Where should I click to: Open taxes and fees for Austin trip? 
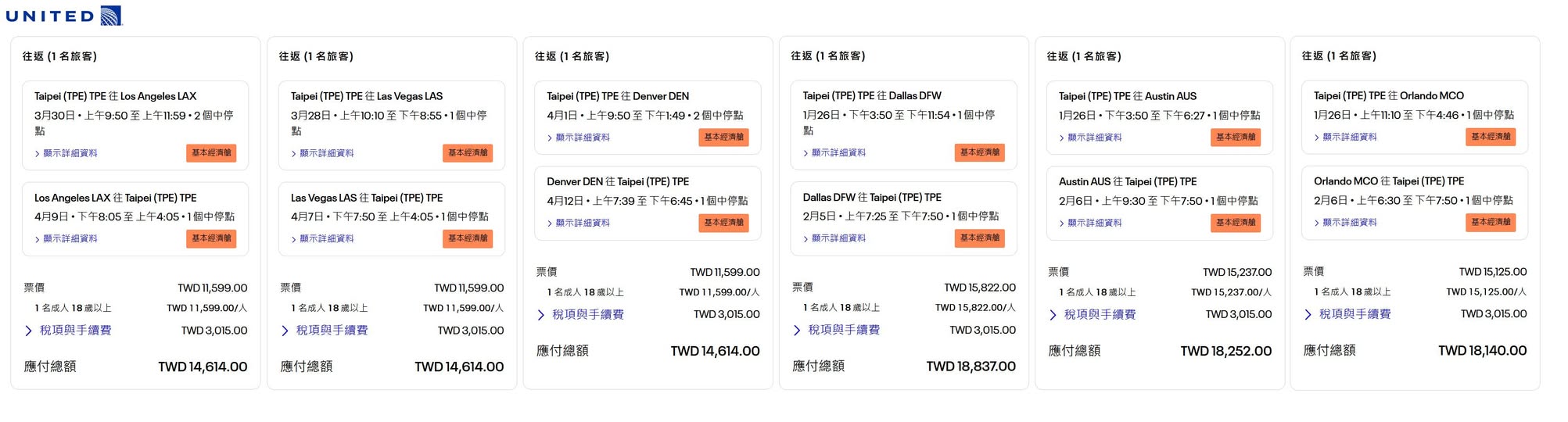point(1100,315)
